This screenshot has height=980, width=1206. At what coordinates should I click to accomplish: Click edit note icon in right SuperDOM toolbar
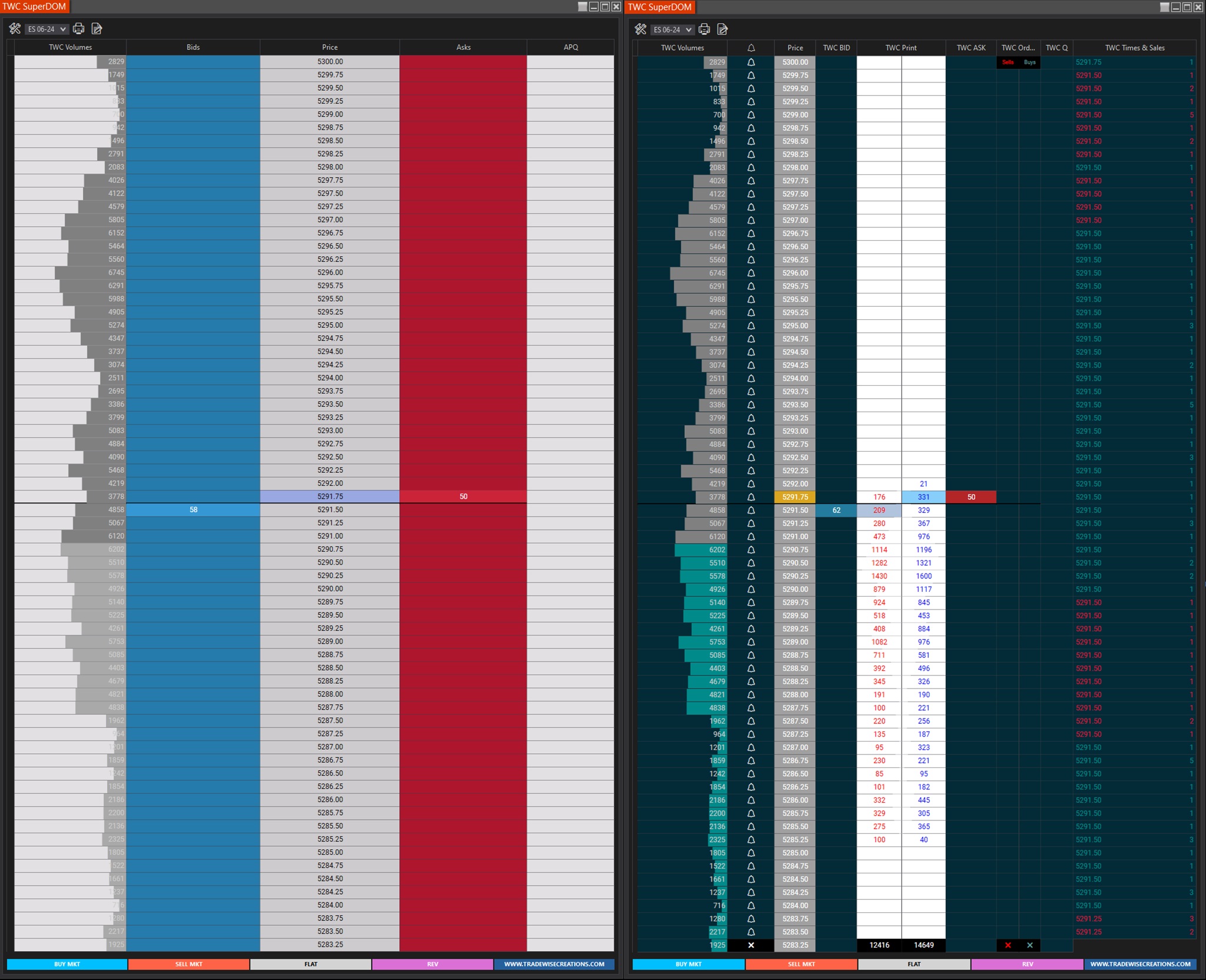click(723, 29)
